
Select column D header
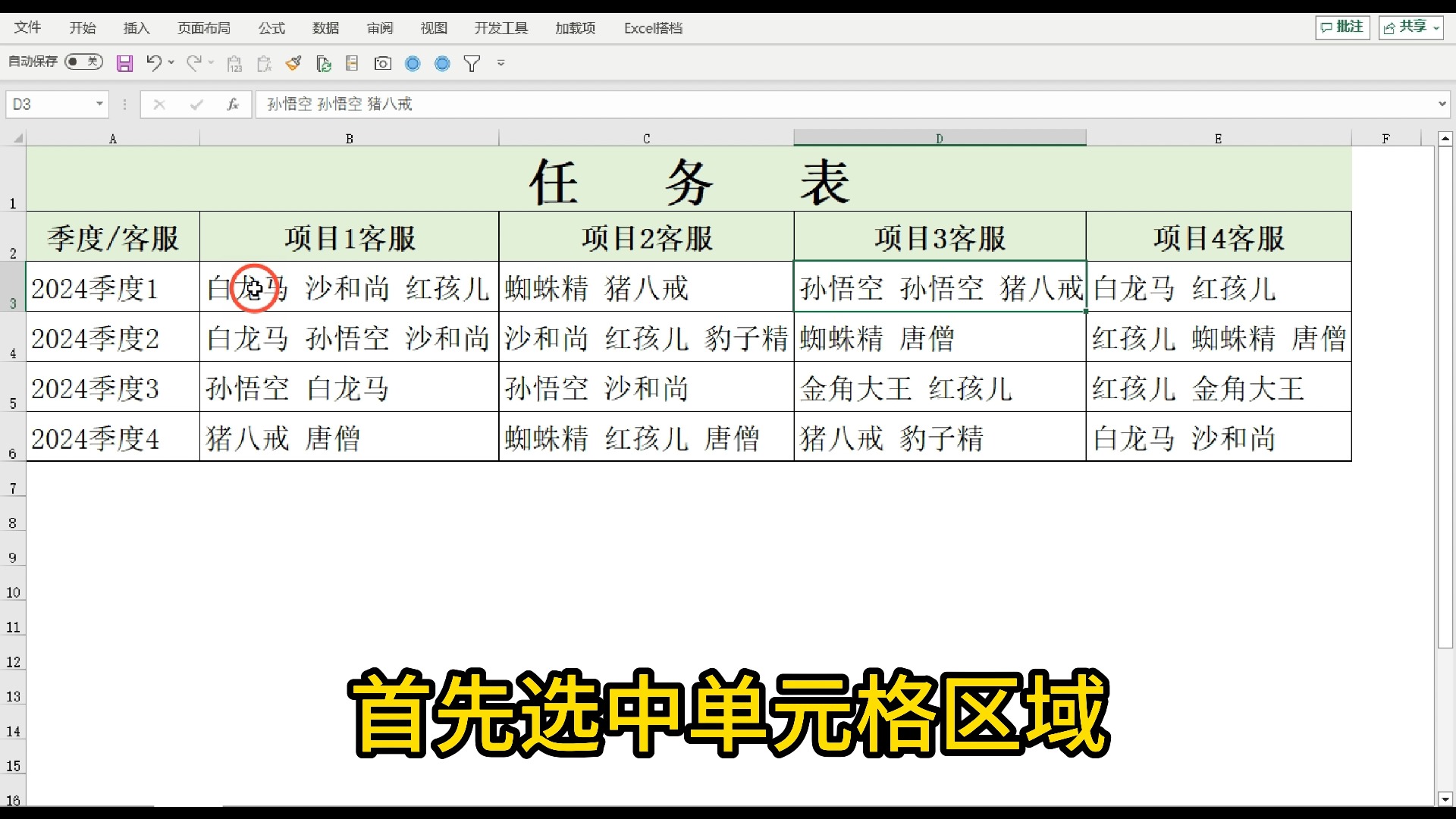pos(940,138)
